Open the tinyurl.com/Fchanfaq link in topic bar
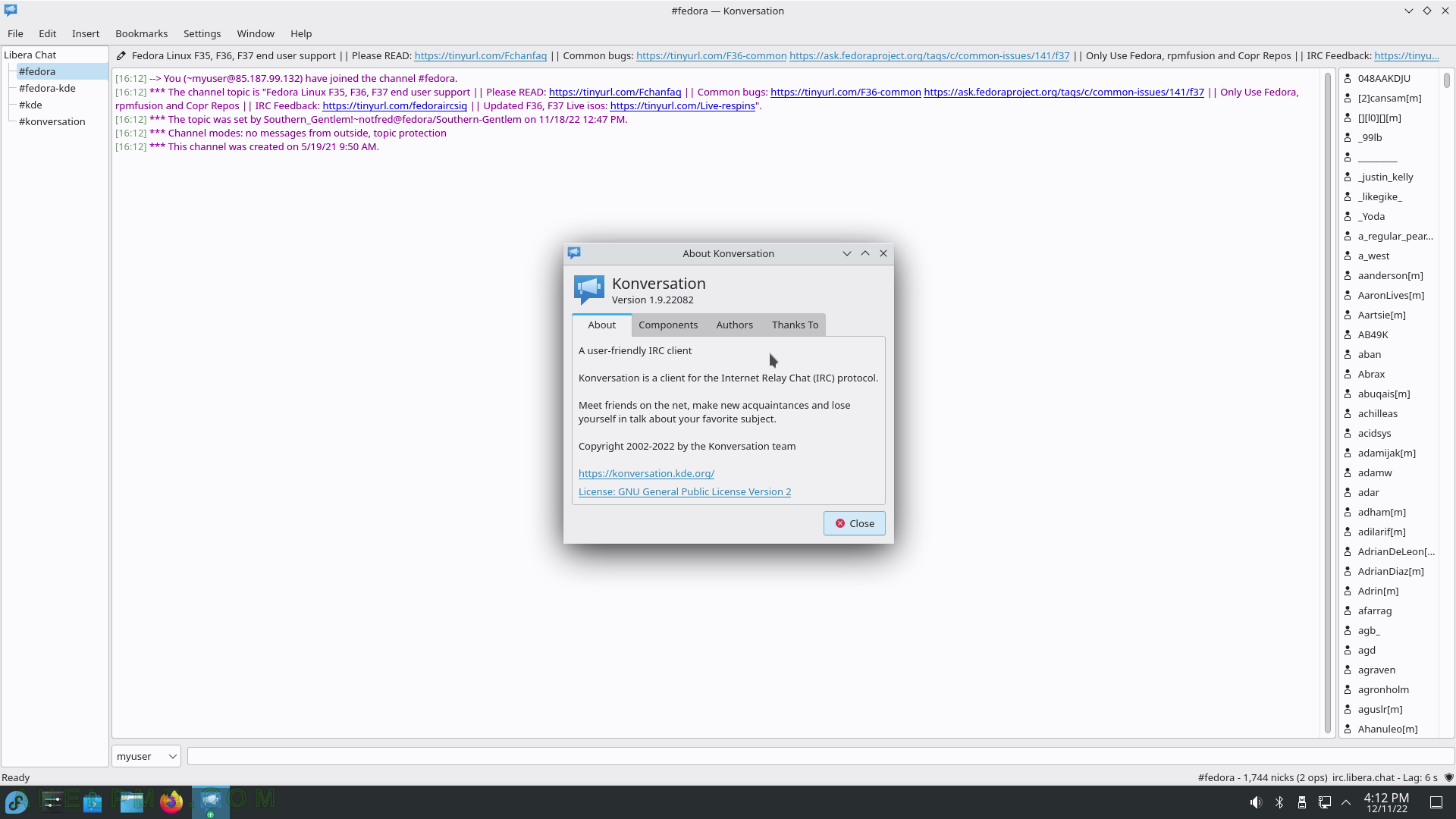 click(481, 55)
